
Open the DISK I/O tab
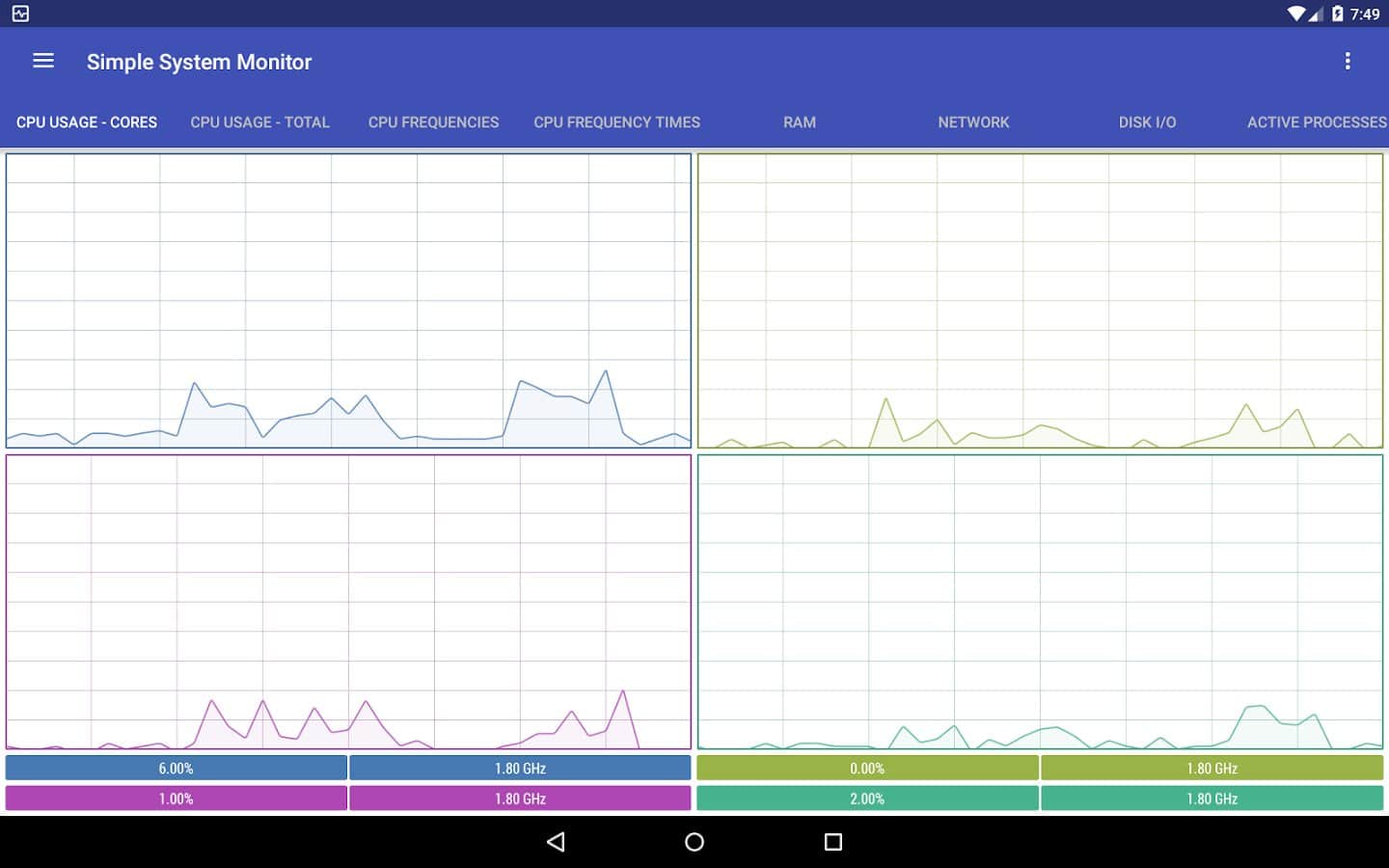pos(1147,122)
